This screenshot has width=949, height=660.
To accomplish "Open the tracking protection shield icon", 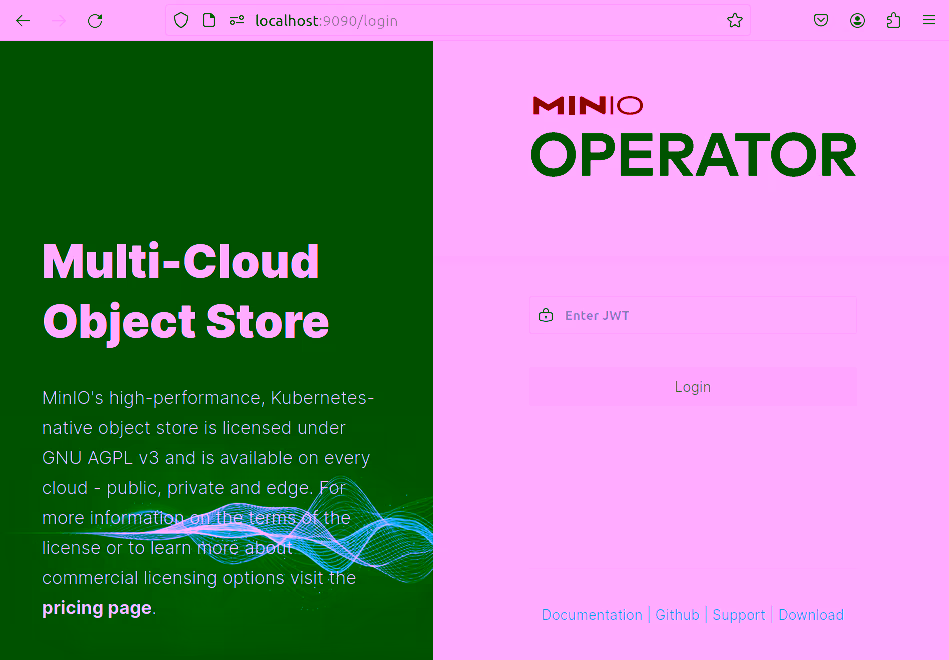I will (x=181, y=20).
